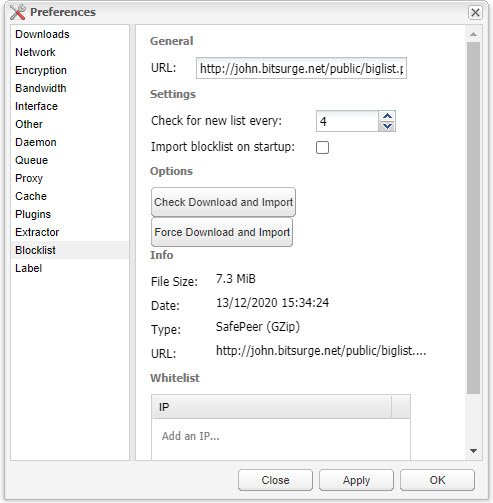
Task: Confirm preferences with OK
Action: pyautogui.click(x=437, y=480)
